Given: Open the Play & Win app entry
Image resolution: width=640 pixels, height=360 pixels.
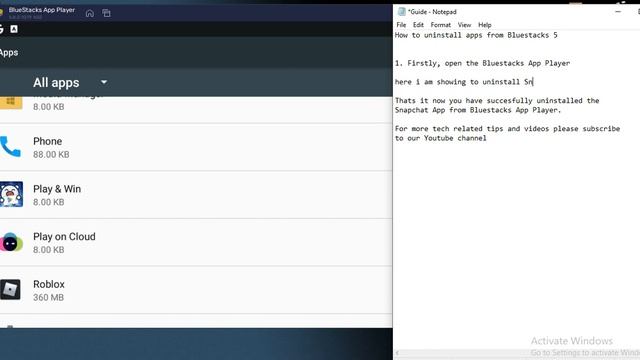Looking at the screenshot, I should (196, 195).
